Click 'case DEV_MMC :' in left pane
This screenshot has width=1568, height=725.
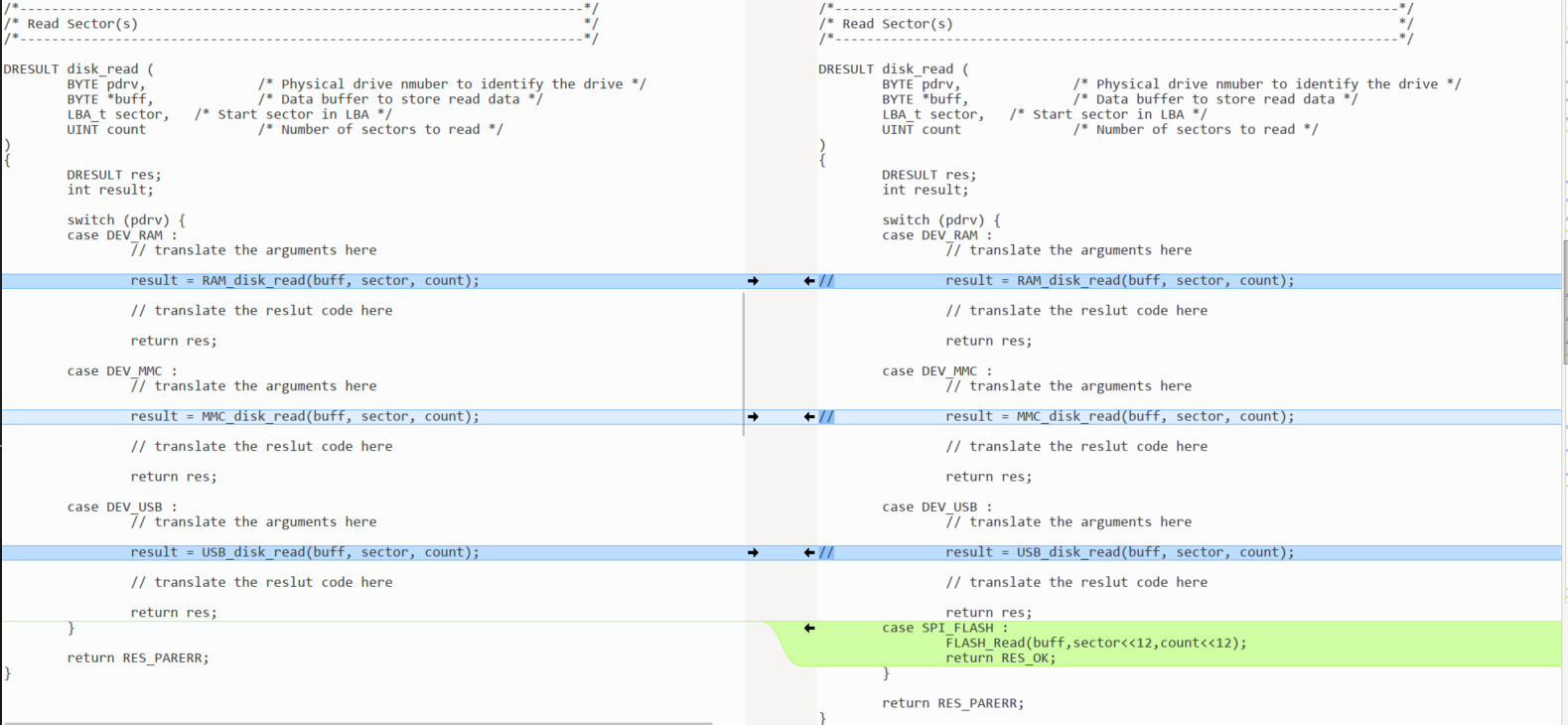(x=122, y=371)
